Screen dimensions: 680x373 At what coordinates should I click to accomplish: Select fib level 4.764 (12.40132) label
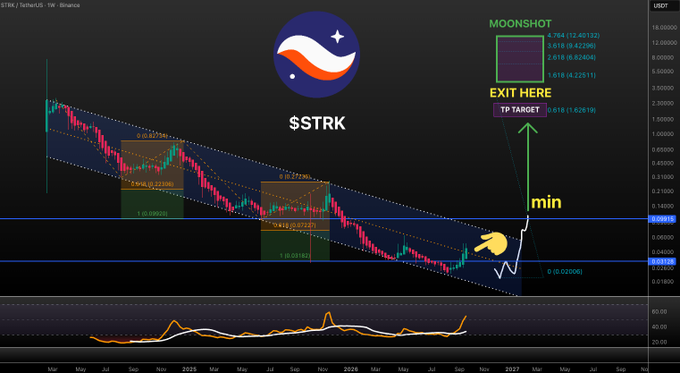[573, 36]
